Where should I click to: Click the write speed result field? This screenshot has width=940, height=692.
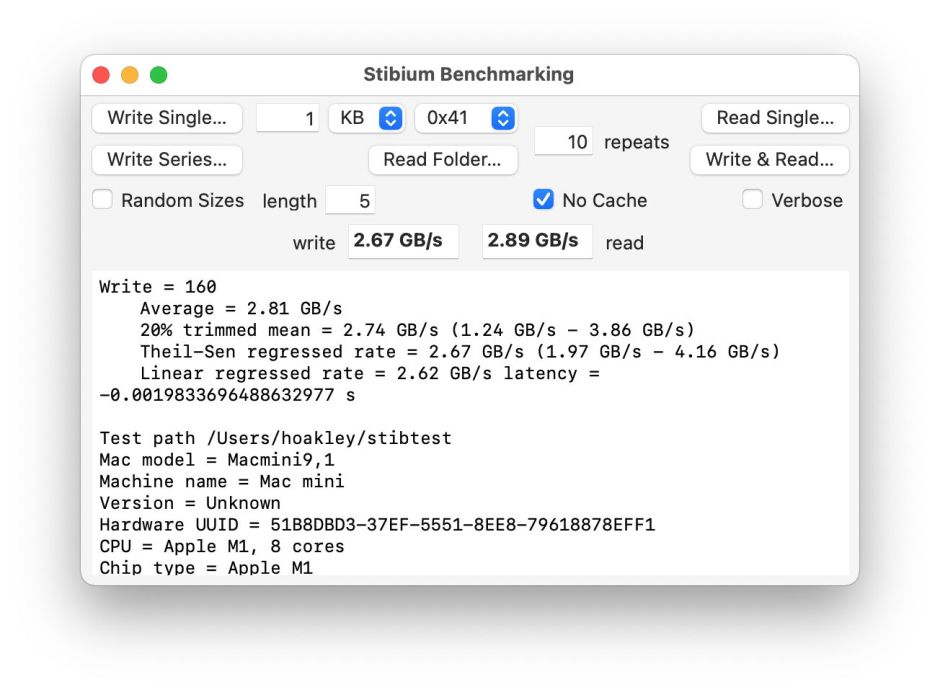(403, 241)
